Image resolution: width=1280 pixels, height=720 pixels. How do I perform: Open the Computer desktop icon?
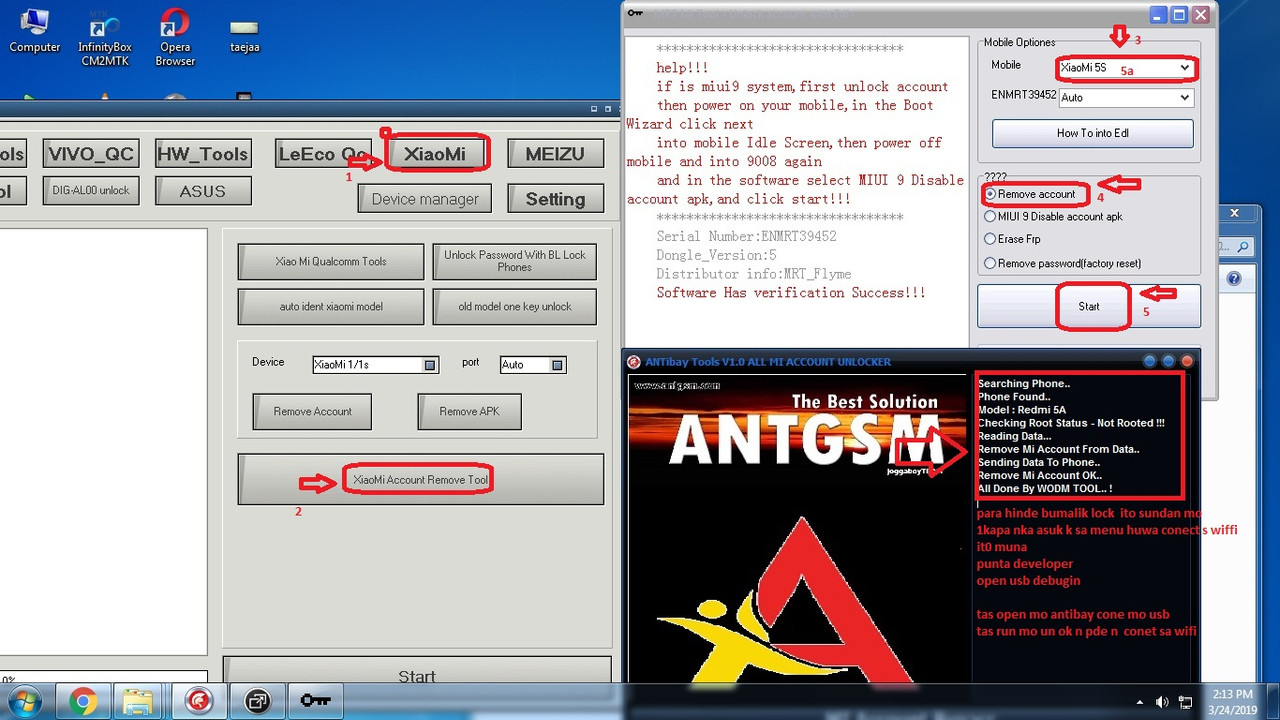34,31
